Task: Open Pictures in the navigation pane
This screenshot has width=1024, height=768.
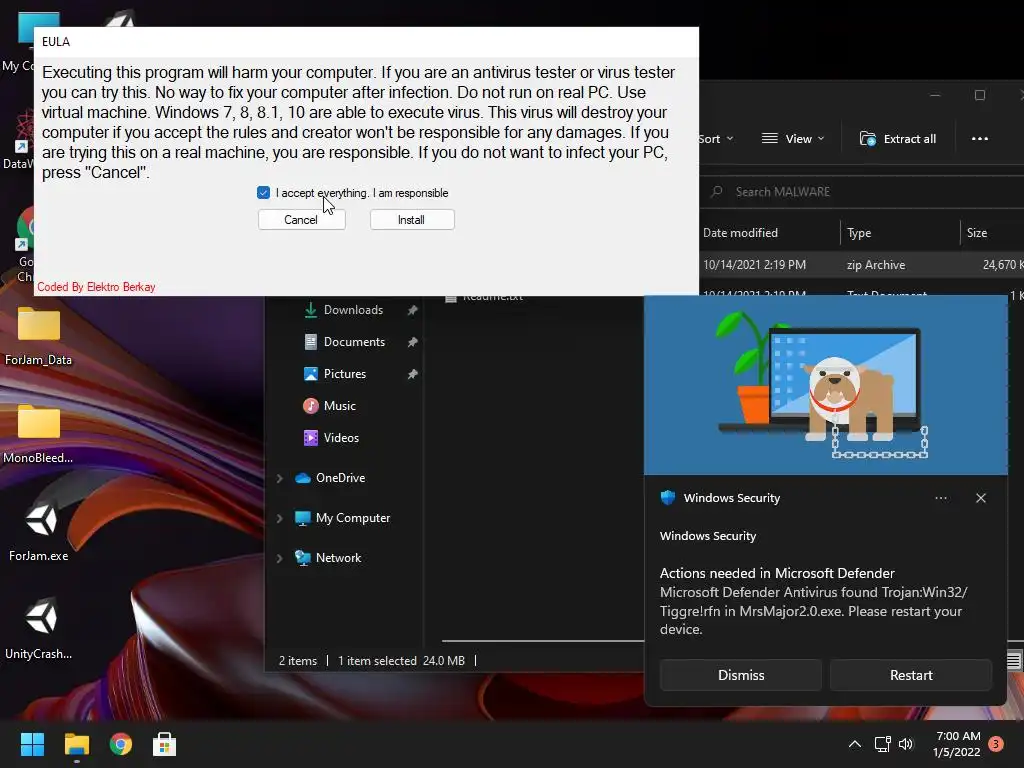Action: pos(344,374)
